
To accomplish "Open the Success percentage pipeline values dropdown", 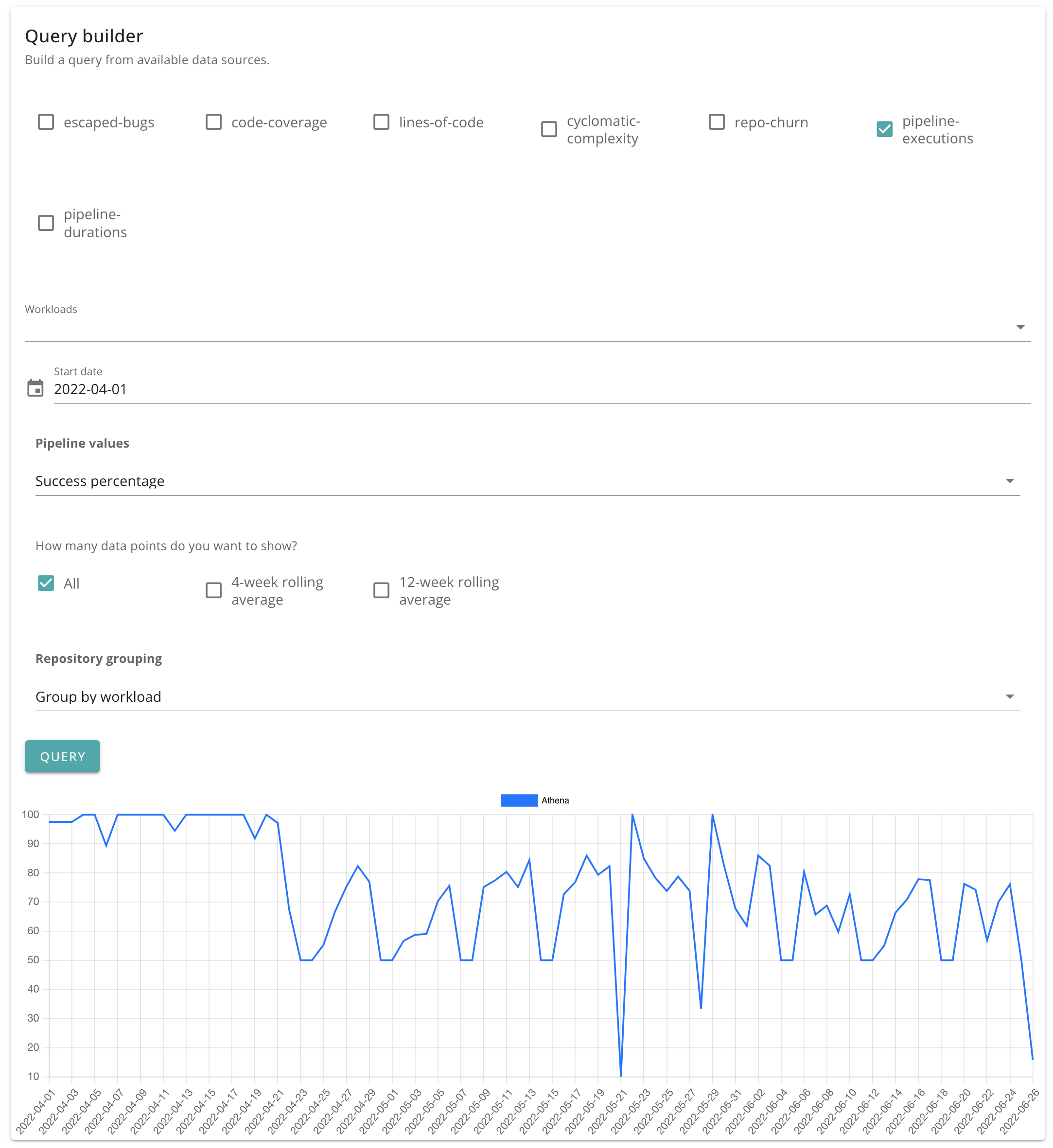I will (527, 481).
